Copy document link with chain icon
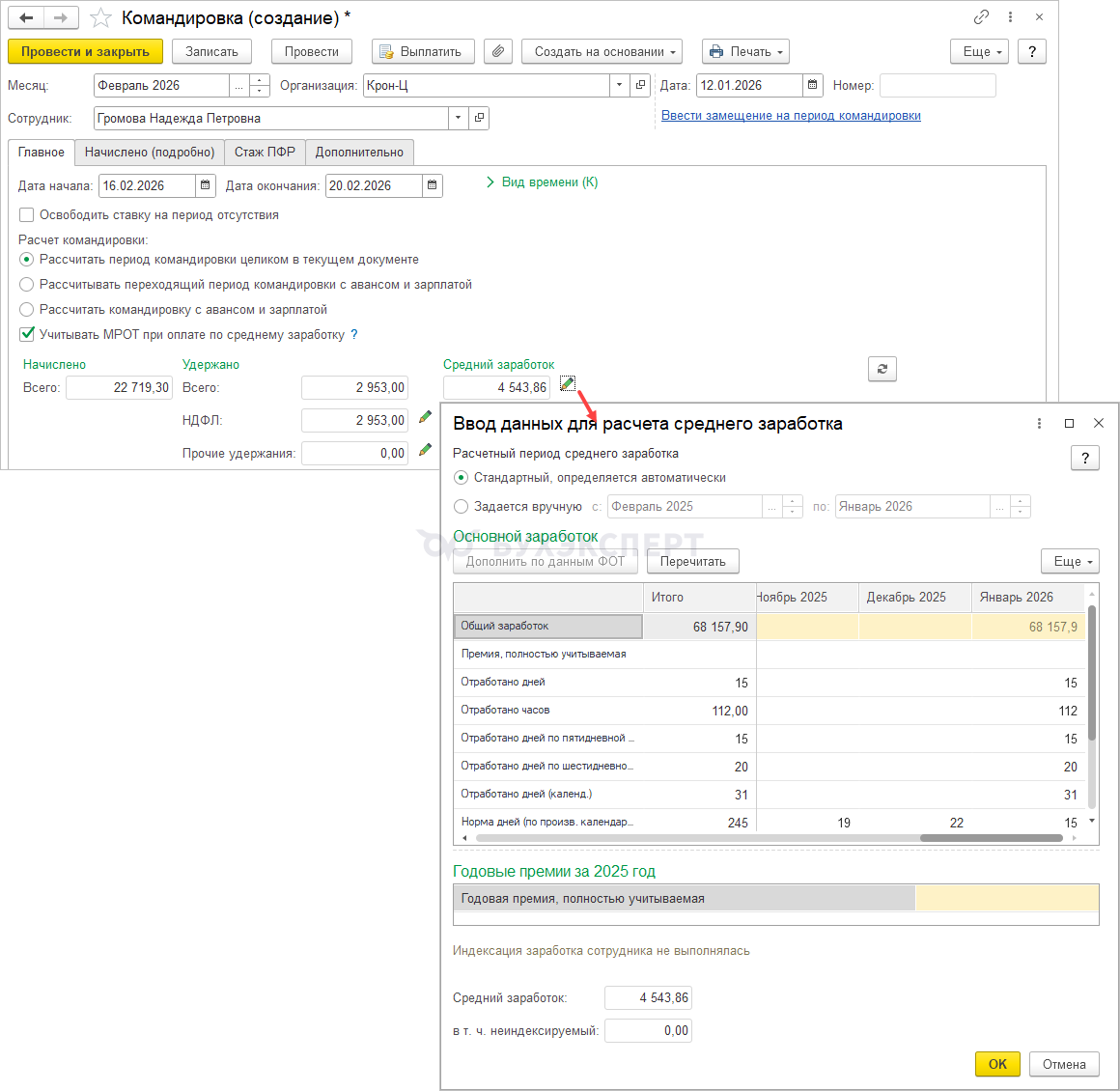The image size is (1120, 1091). [x=981, y=17]
